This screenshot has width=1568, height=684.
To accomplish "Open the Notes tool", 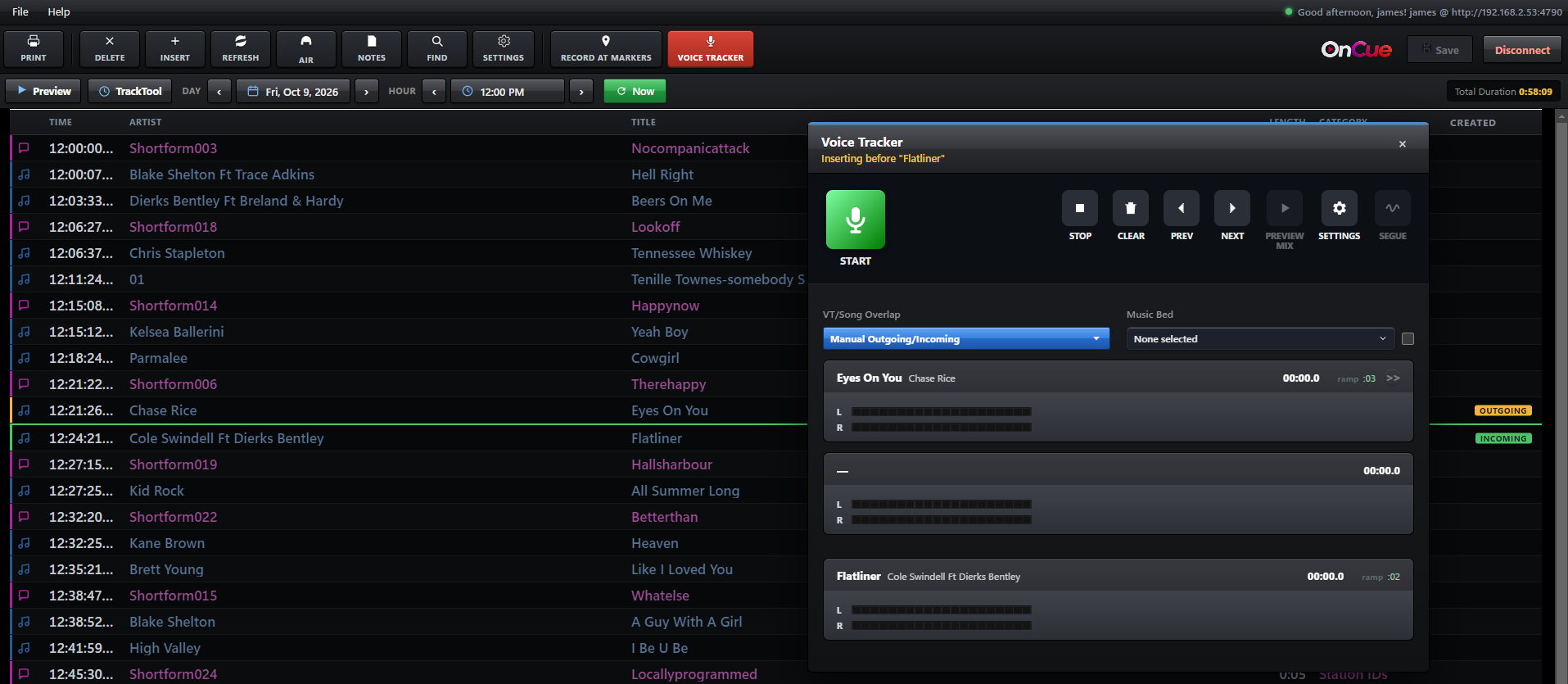I will point(372,49).
